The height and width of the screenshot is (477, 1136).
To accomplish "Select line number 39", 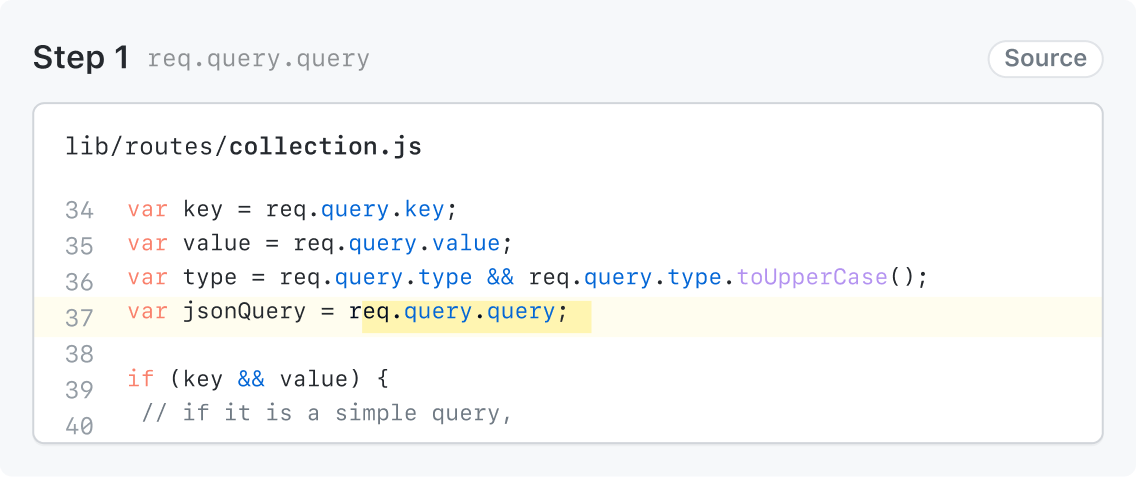I will tap(79, 389).
